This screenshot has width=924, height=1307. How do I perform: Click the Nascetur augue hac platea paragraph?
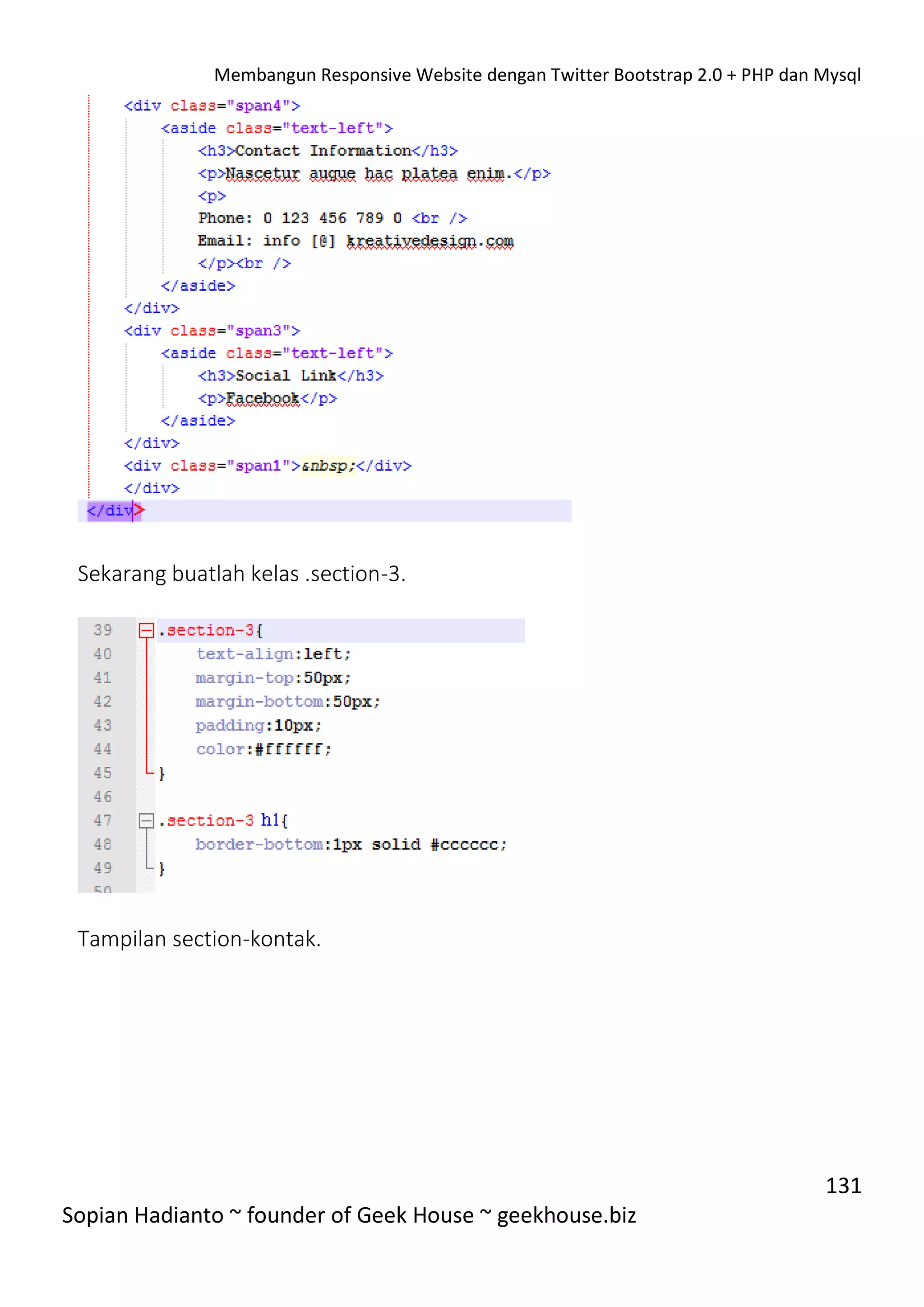(374, 174)
